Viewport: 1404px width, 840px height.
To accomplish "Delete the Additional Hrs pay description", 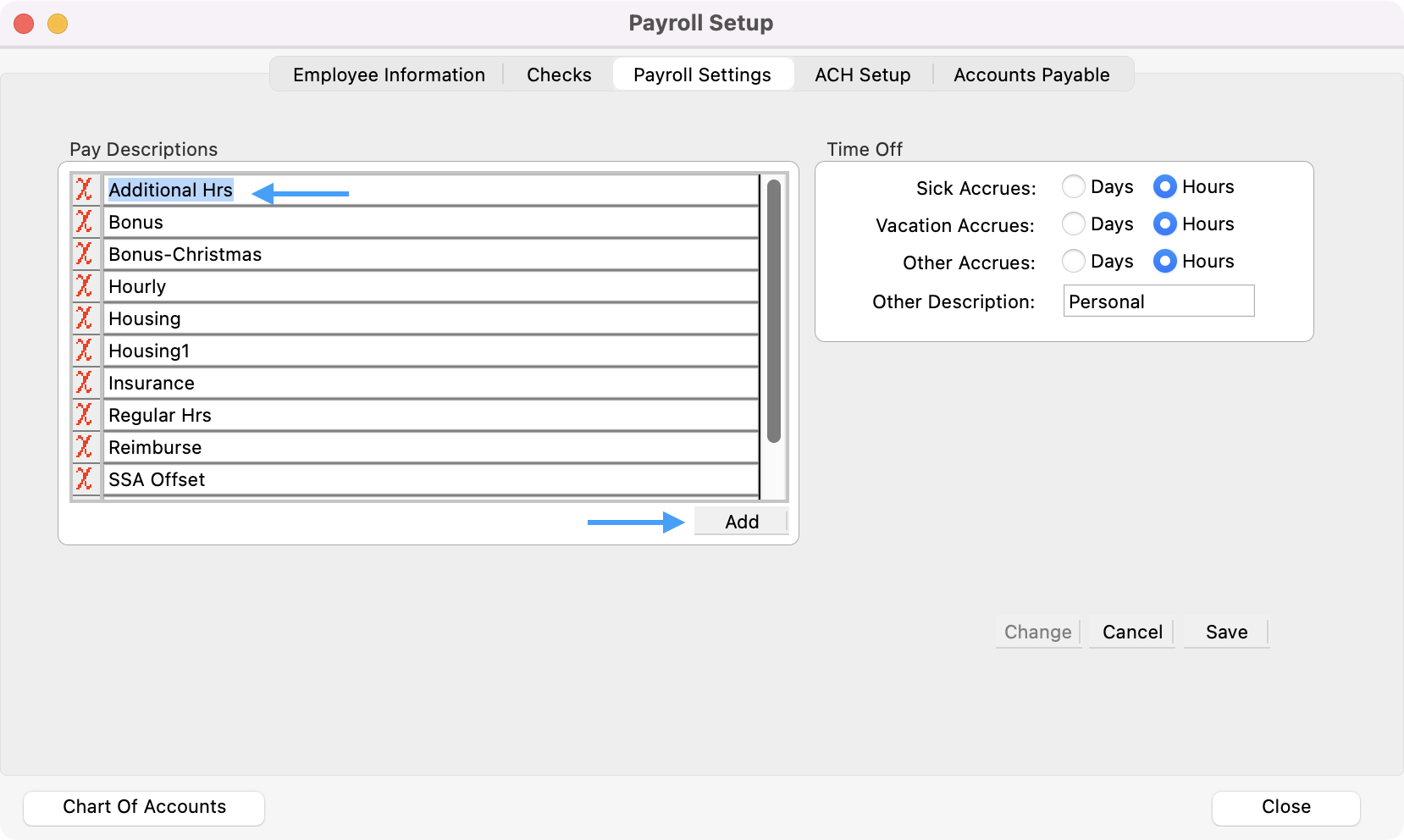I will click(84, 190).
